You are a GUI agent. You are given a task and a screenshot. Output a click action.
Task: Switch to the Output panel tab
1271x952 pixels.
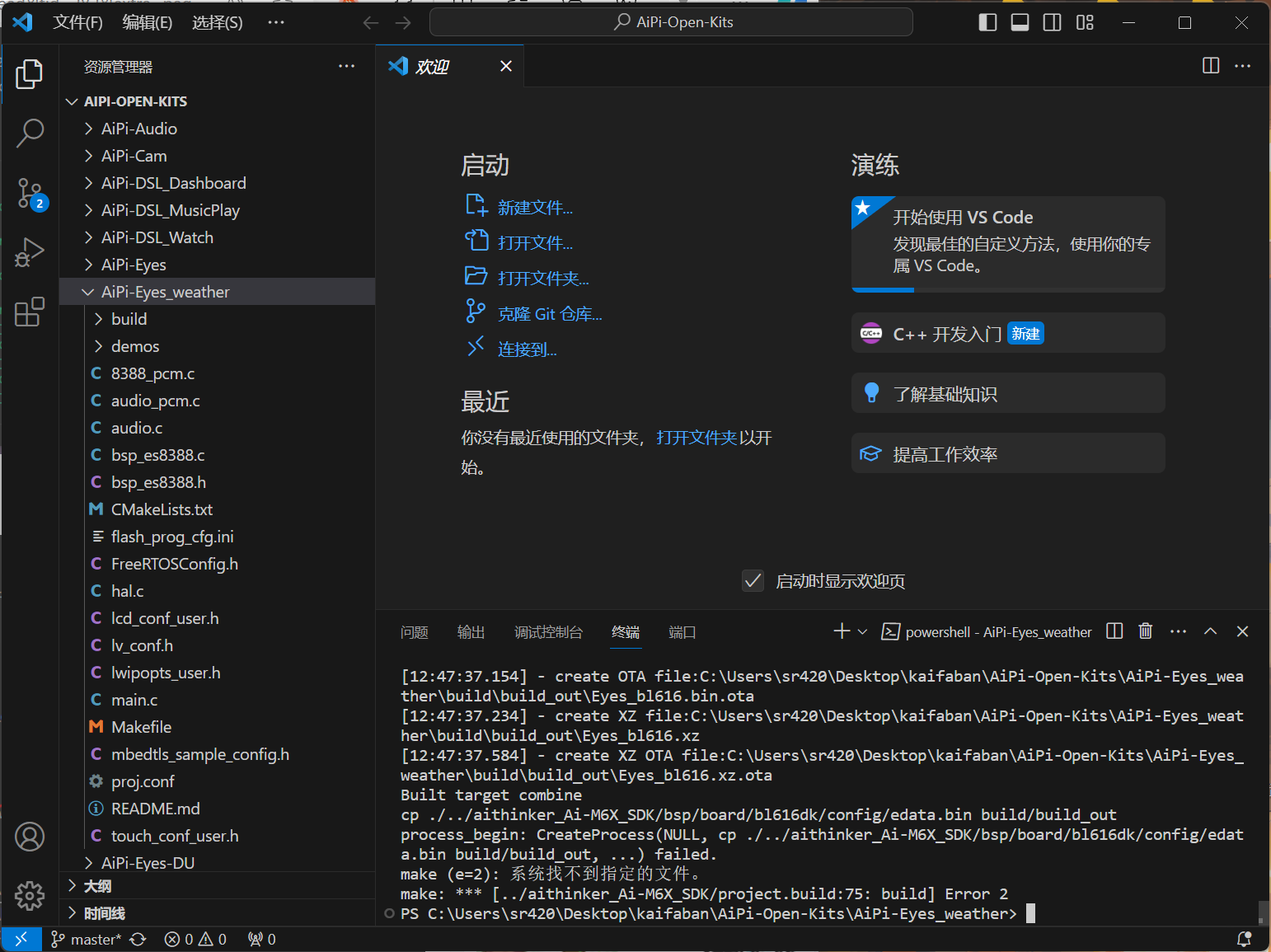471,632
